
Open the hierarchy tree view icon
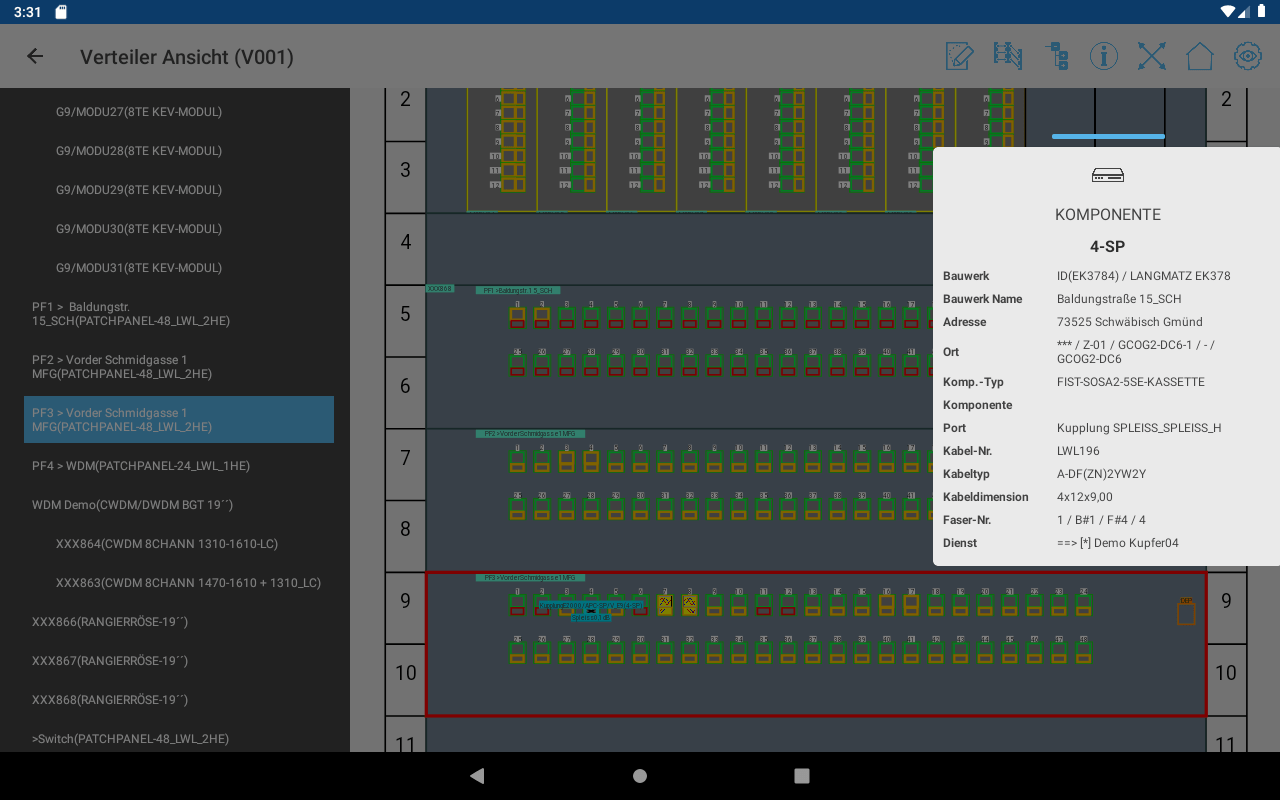[1056, 56]
